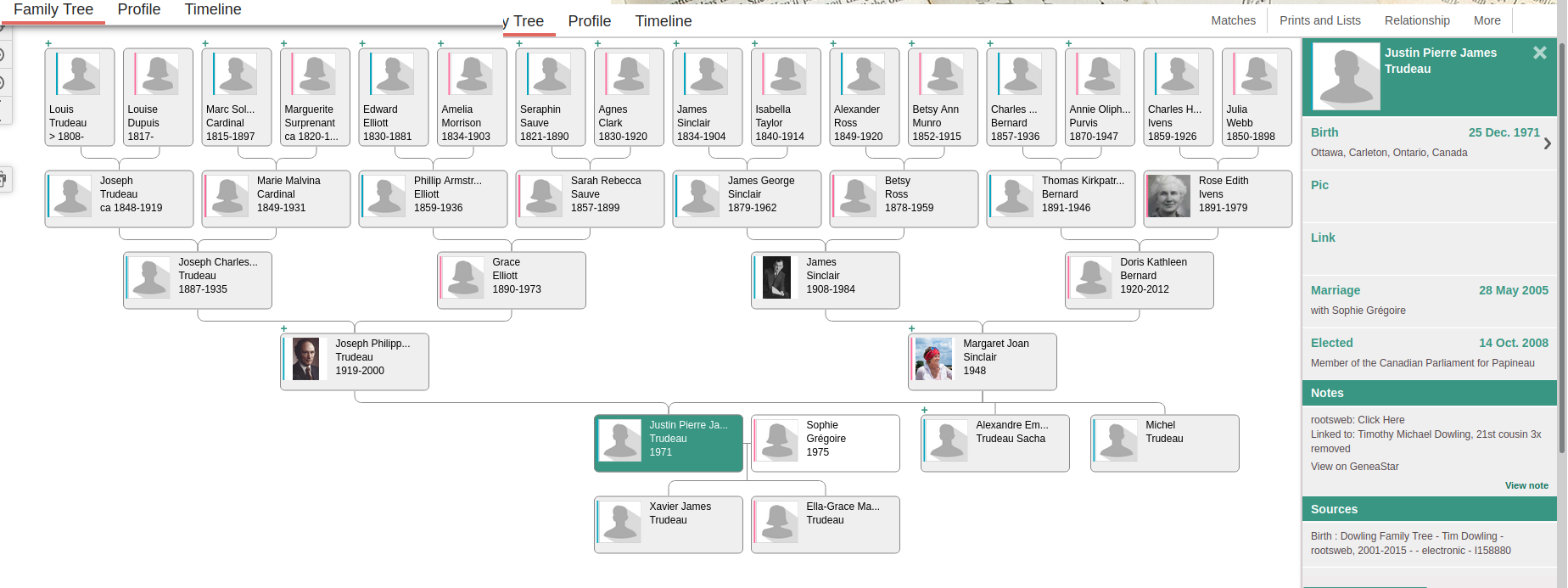This screenshot has height=588, width=1568.
Task: Select the Ella-Grace Ma... Trudeau card
Action: tap(825, 524)
